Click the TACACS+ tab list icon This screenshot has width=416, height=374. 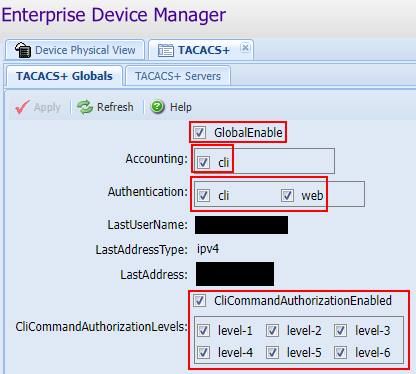tap(165, 50)
